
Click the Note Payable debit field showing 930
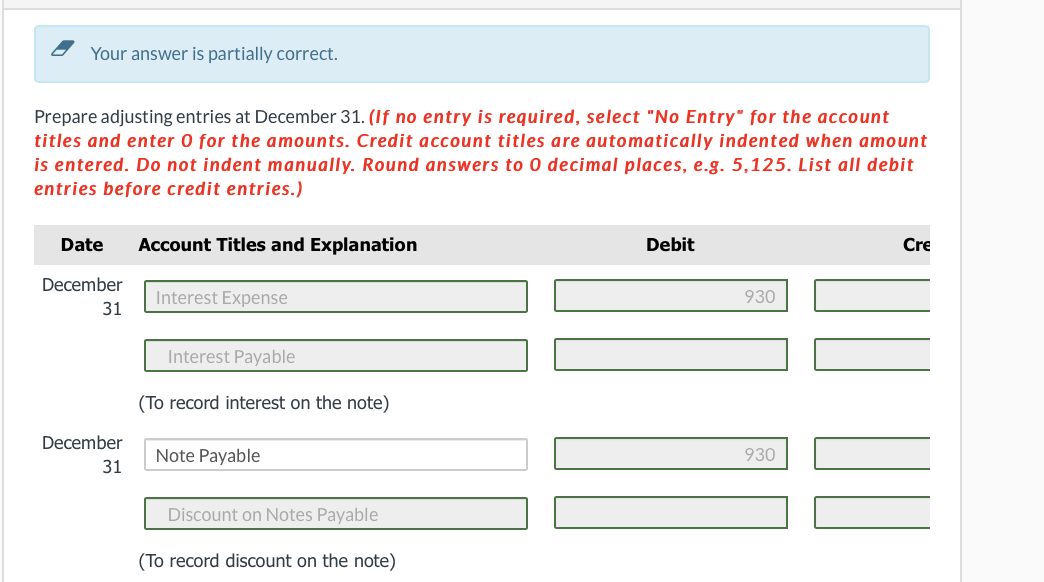[x=670, y=453]
